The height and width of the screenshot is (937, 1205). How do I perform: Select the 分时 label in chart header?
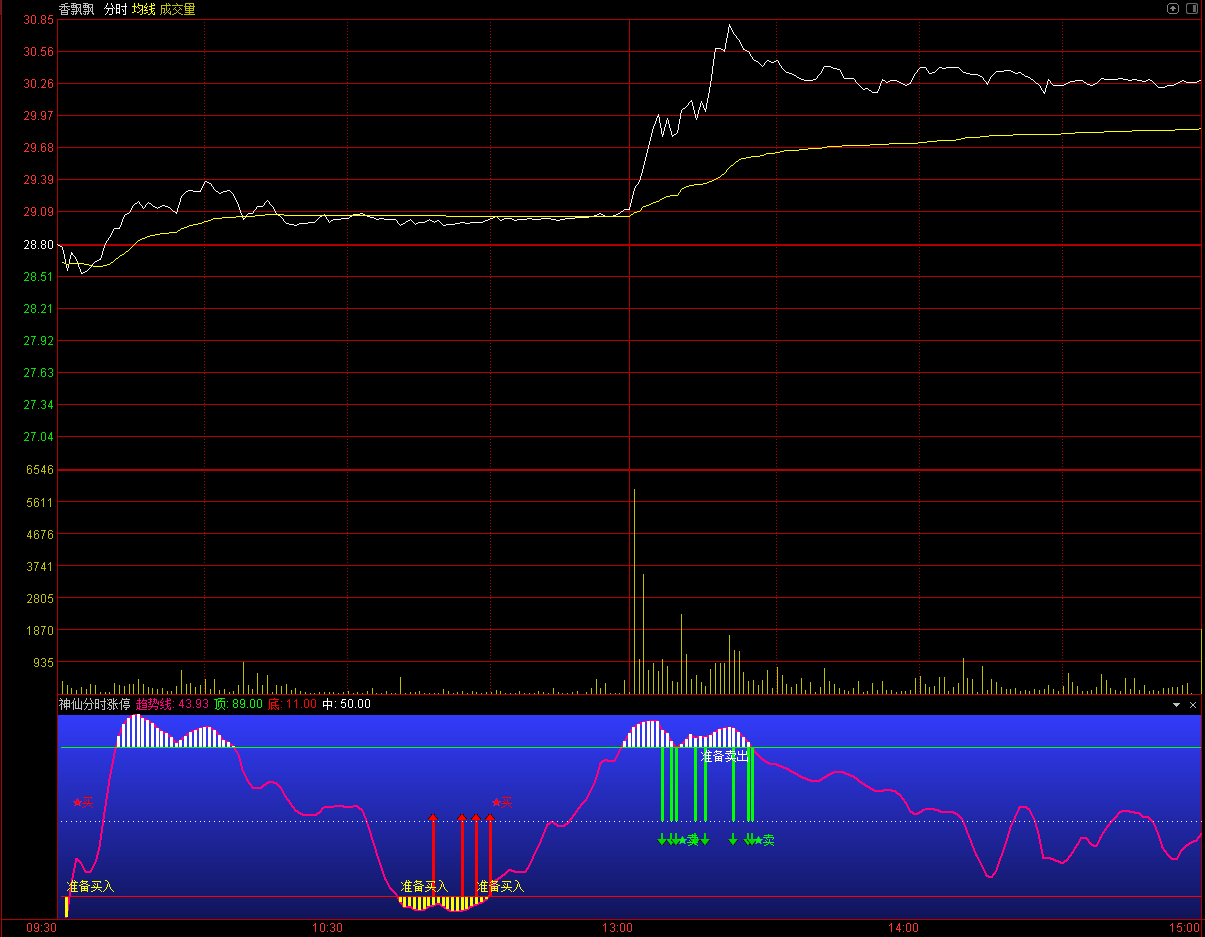tap(116, 9)
